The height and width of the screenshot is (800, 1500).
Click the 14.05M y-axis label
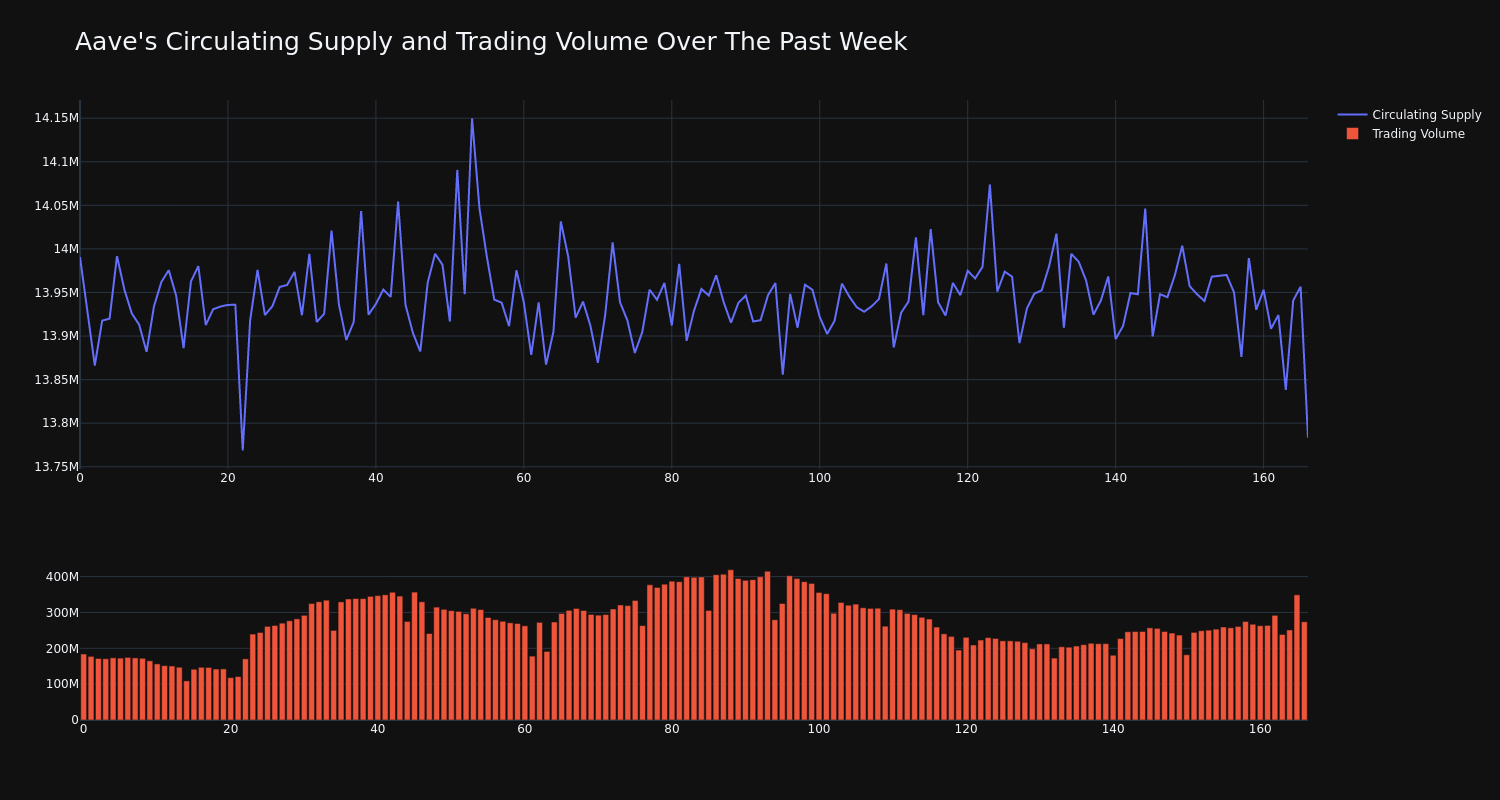[x=56, y=205]
